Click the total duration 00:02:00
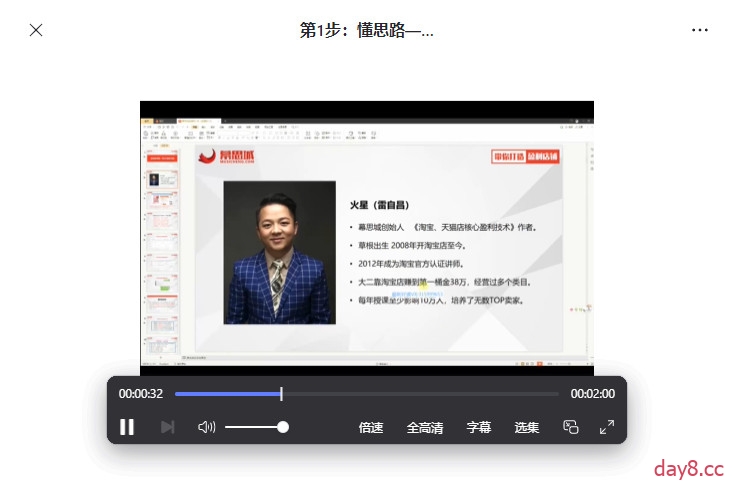The height and width of the screenshot is (484, 734). tap(592, 394)
